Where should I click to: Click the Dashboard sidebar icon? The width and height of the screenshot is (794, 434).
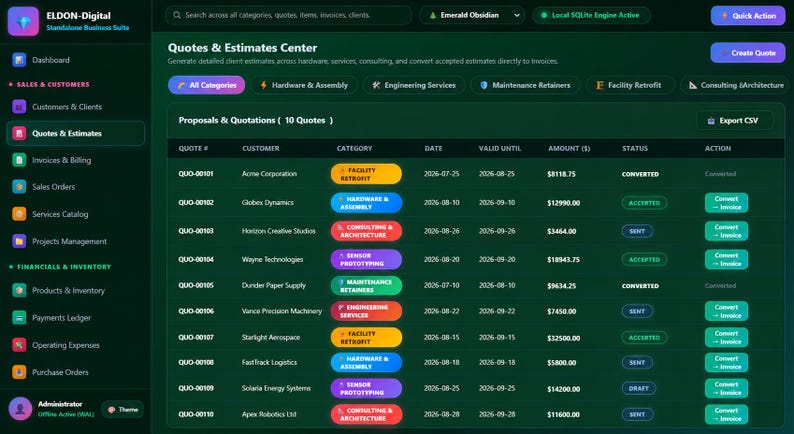point(19,60)
